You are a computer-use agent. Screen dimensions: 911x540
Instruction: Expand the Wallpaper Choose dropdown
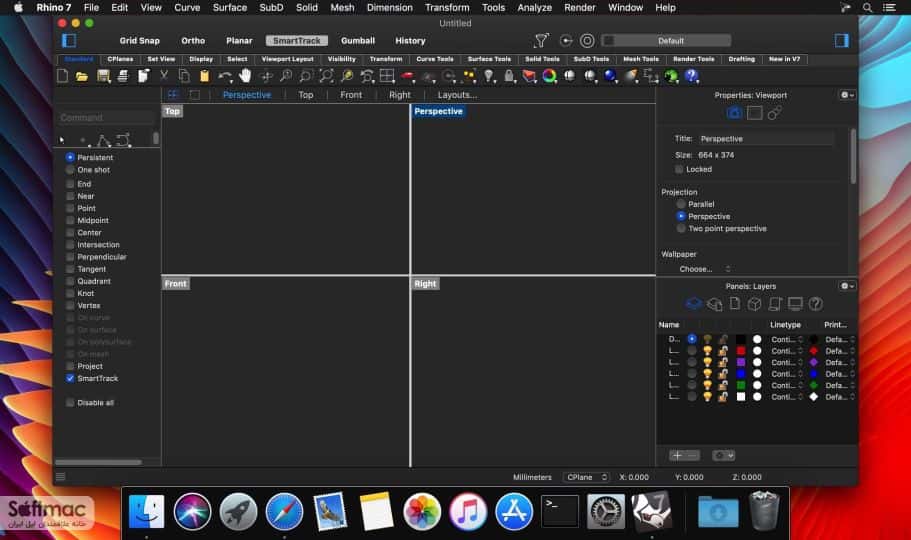(704, 269)
